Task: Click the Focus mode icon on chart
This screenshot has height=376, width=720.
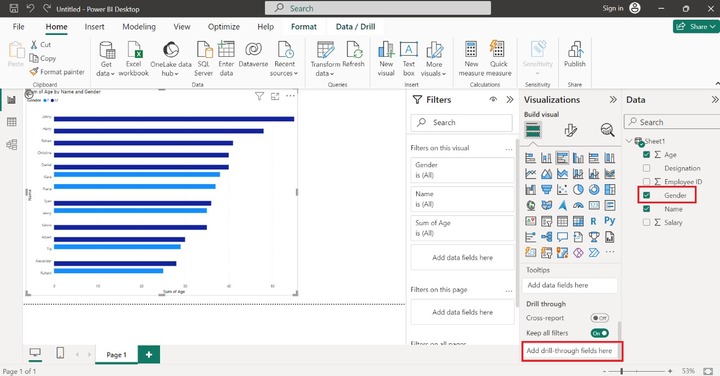Action: tap(275, 96)
